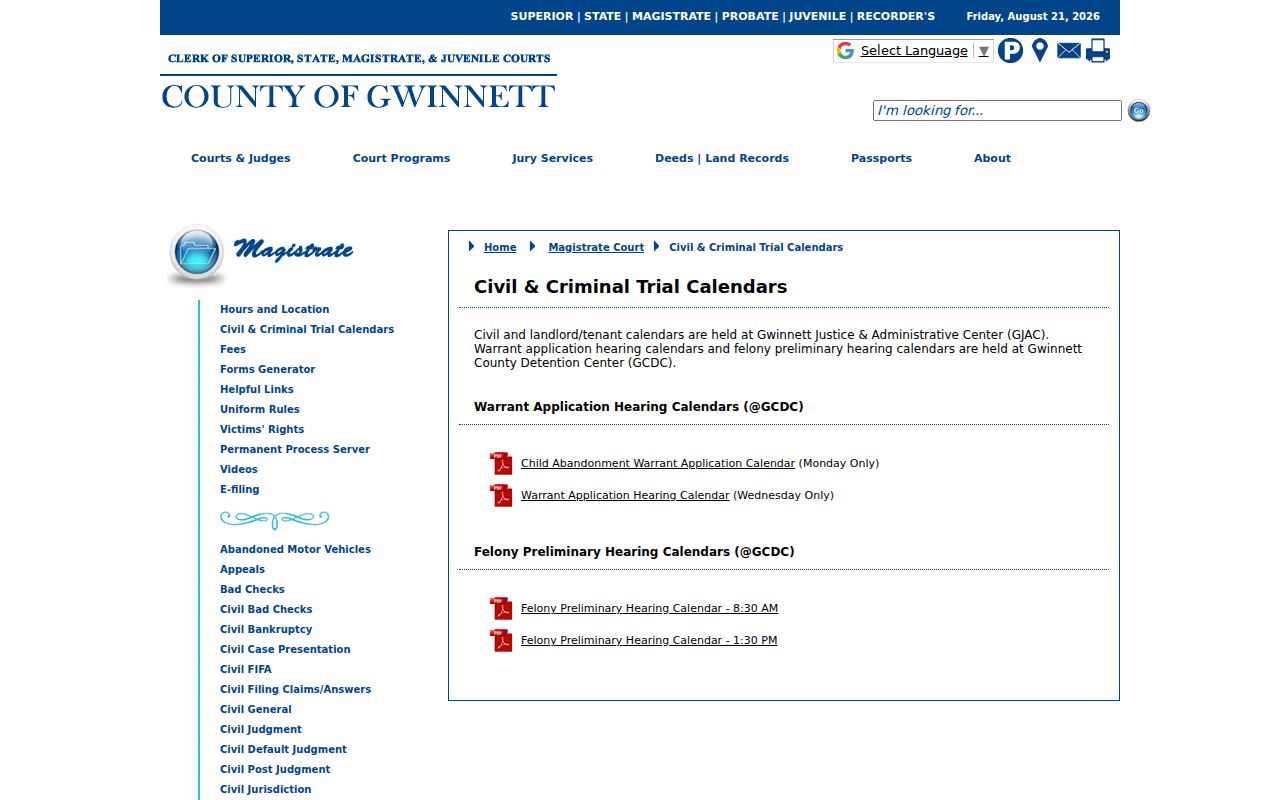
Task: Open Abandoned Motor Vehicles link
Action: [295, 550]
